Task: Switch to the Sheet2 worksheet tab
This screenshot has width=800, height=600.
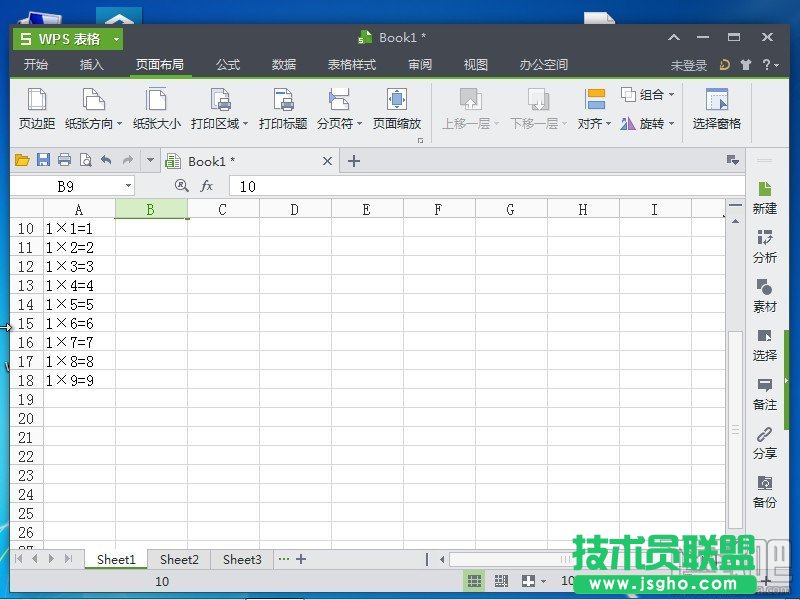Action: (x=179, y=560)
